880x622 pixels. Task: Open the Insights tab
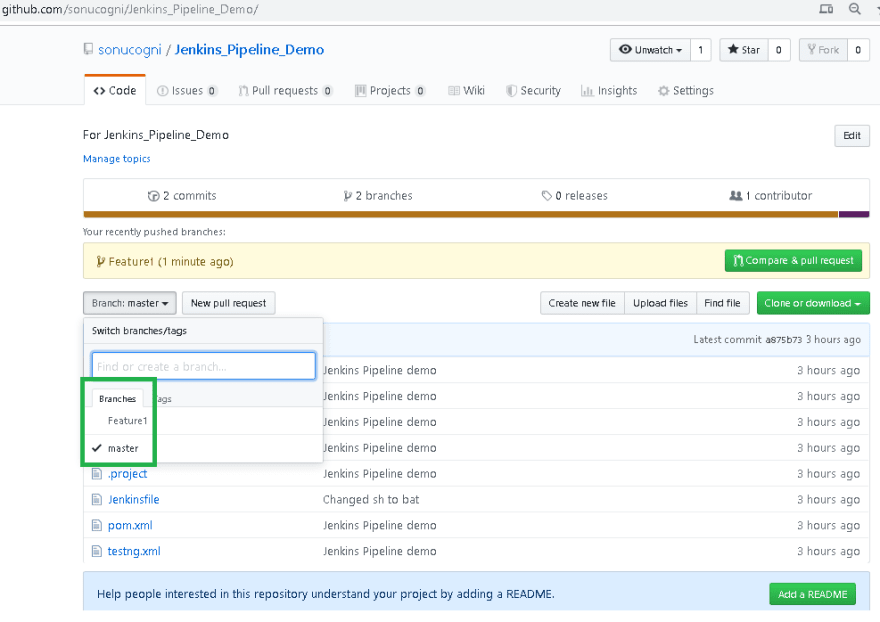coord(609,90)
